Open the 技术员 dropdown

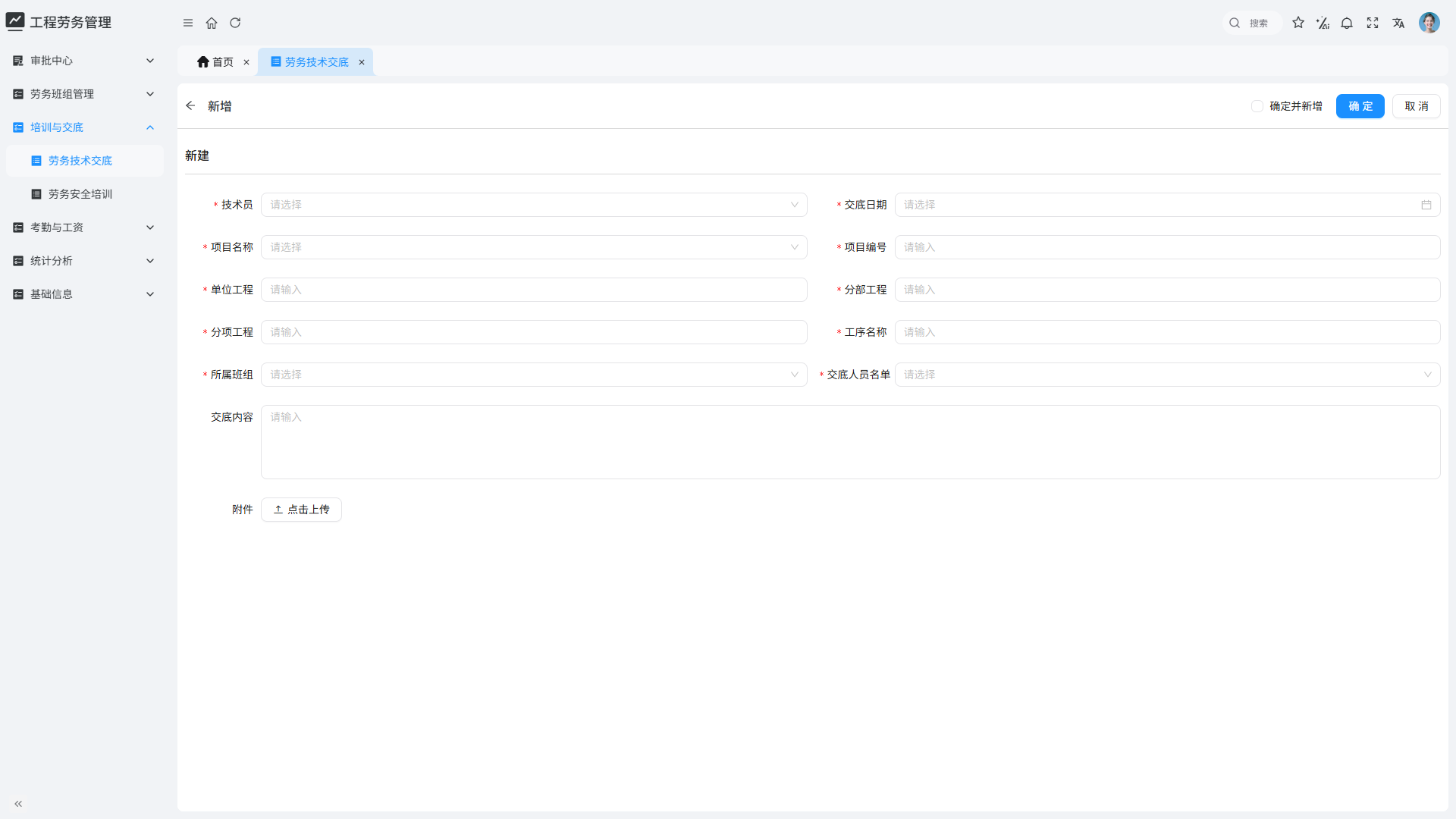pos(534,205)
